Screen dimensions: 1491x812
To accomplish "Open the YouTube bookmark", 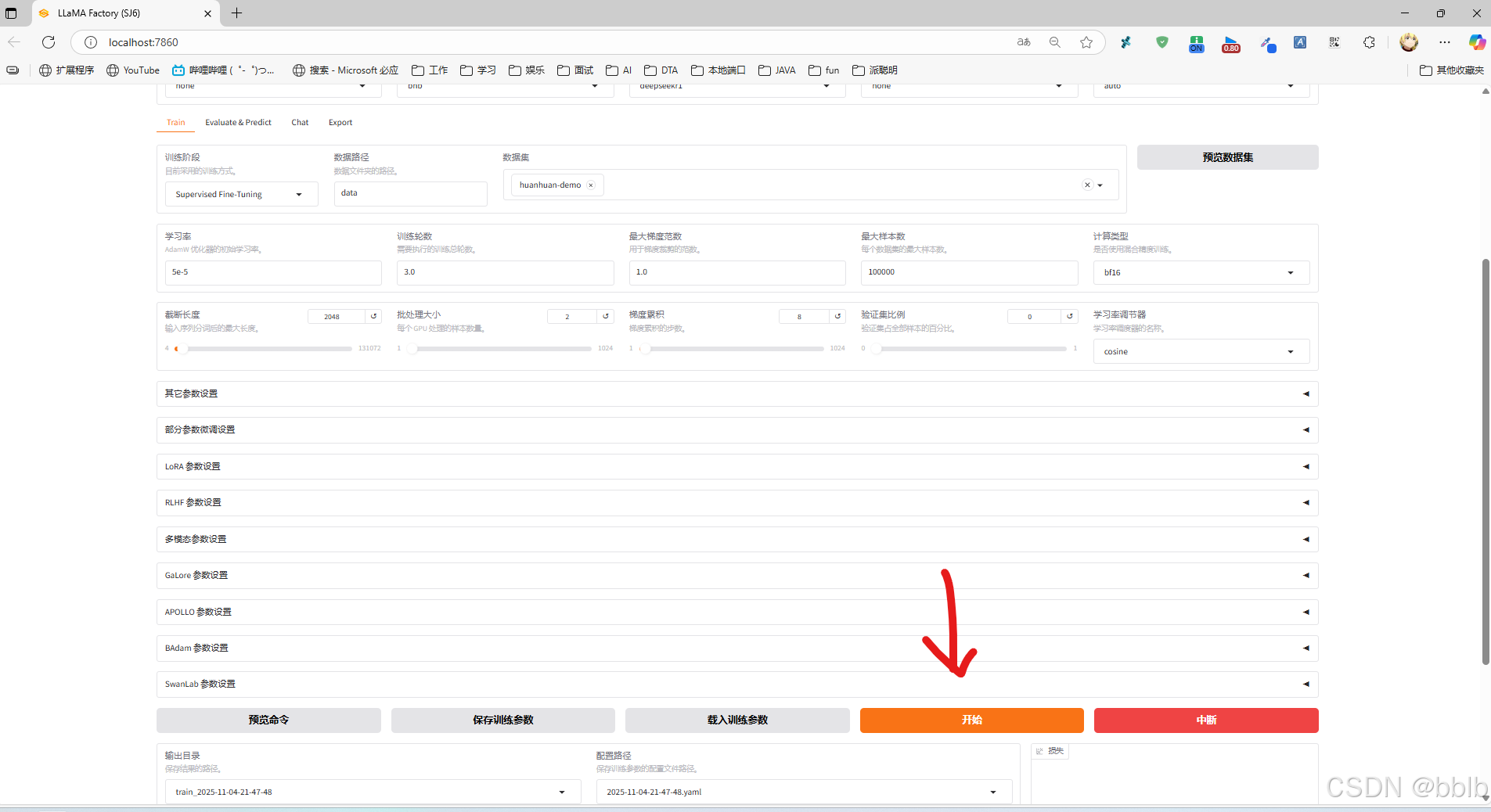I will (x=133, y=70).
